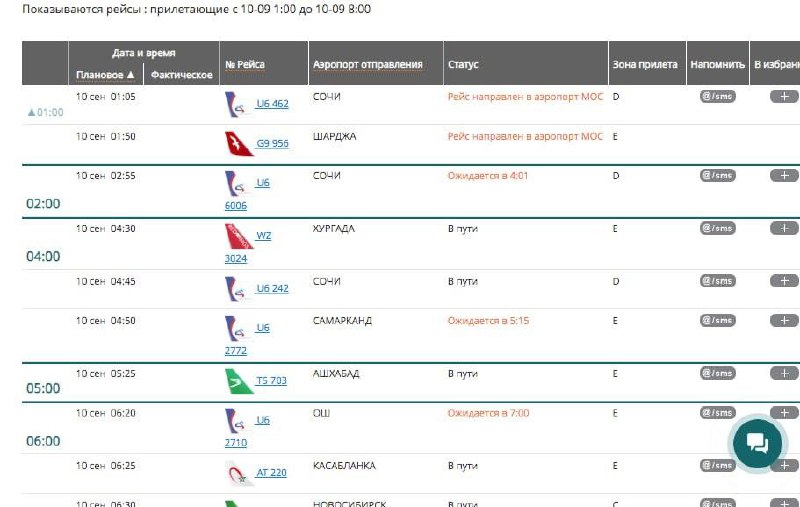Open the live chat bubble icon

pos(757,443)
